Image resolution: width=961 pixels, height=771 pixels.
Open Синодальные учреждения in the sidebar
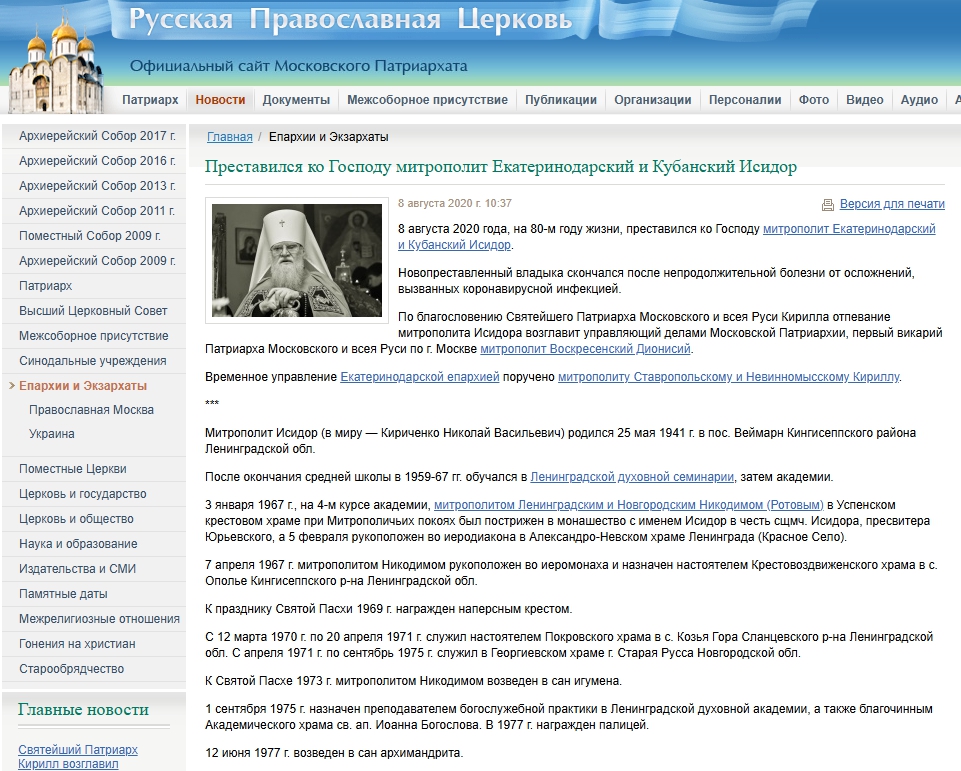tap(93, 361)
